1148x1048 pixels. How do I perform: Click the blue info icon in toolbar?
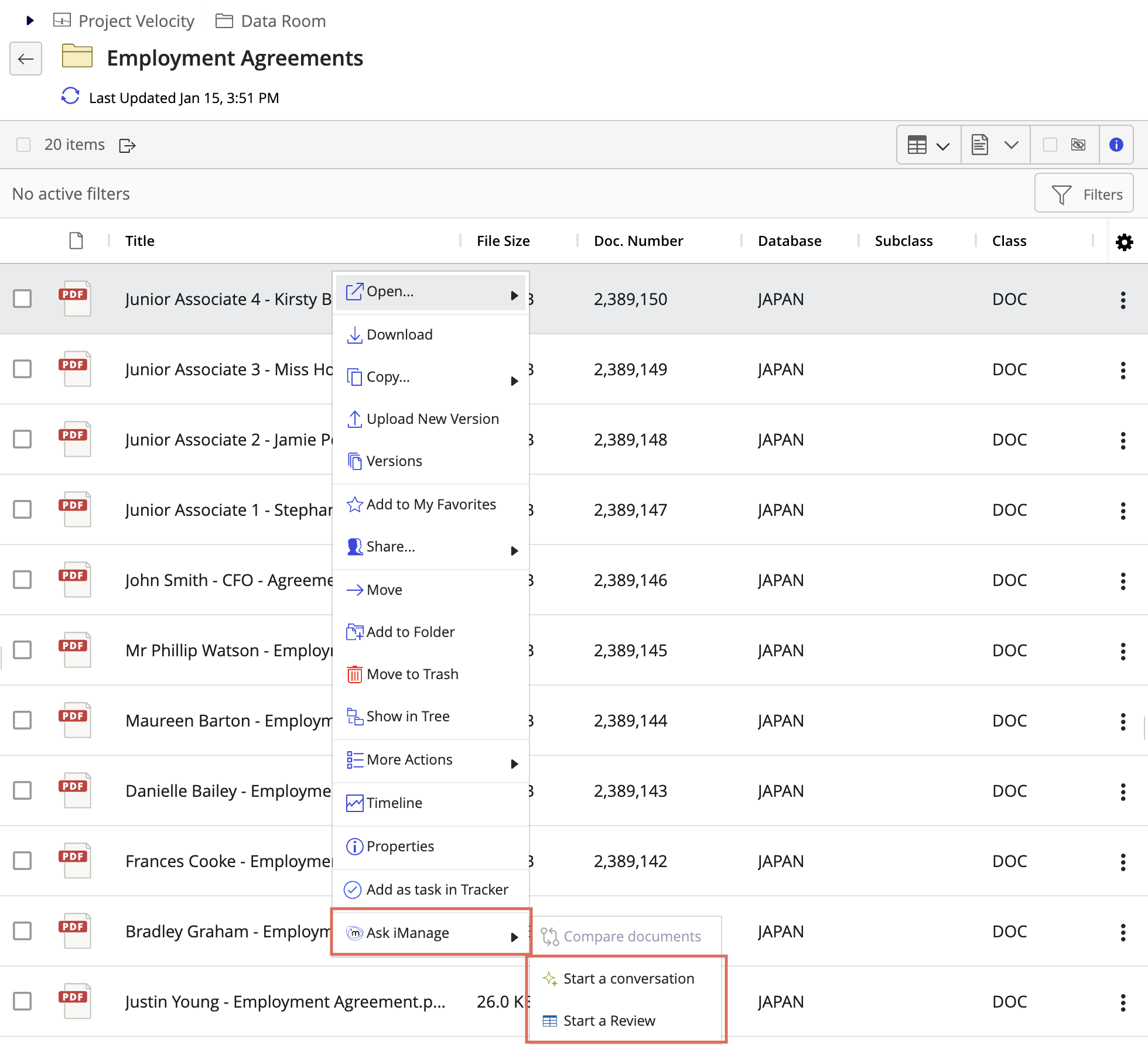(1116, 145)
